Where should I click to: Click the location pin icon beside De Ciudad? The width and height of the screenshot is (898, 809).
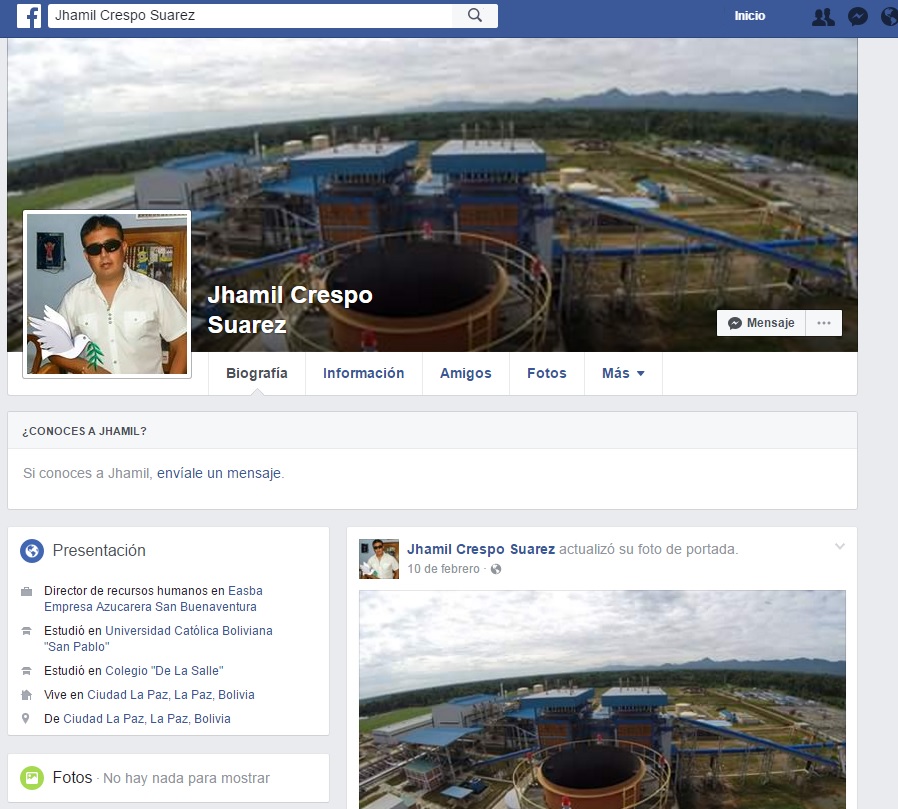point(26,719)
